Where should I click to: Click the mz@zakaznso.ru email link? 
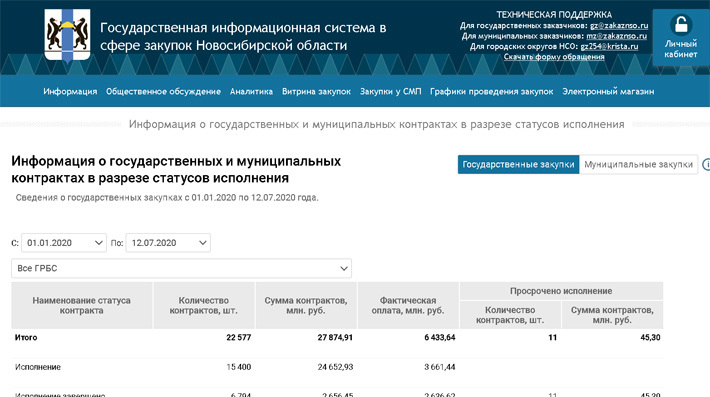click(x=617, y=36)
